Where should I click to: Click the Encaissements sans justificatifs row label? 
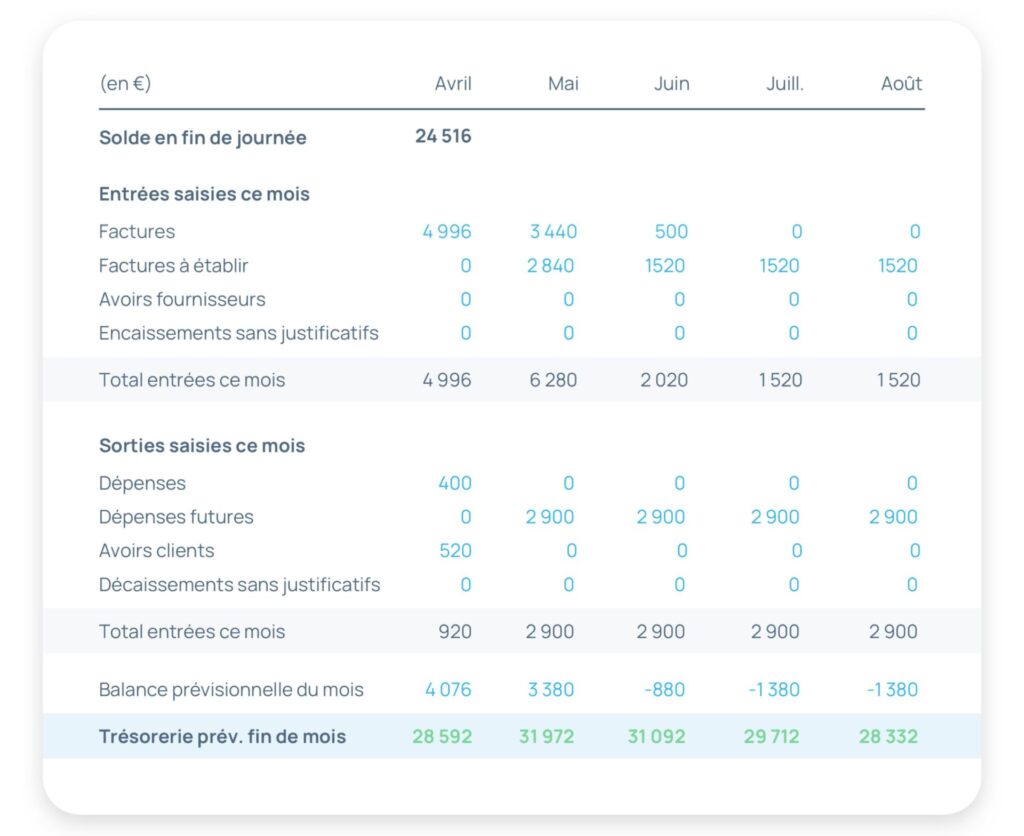click(238, 333)
